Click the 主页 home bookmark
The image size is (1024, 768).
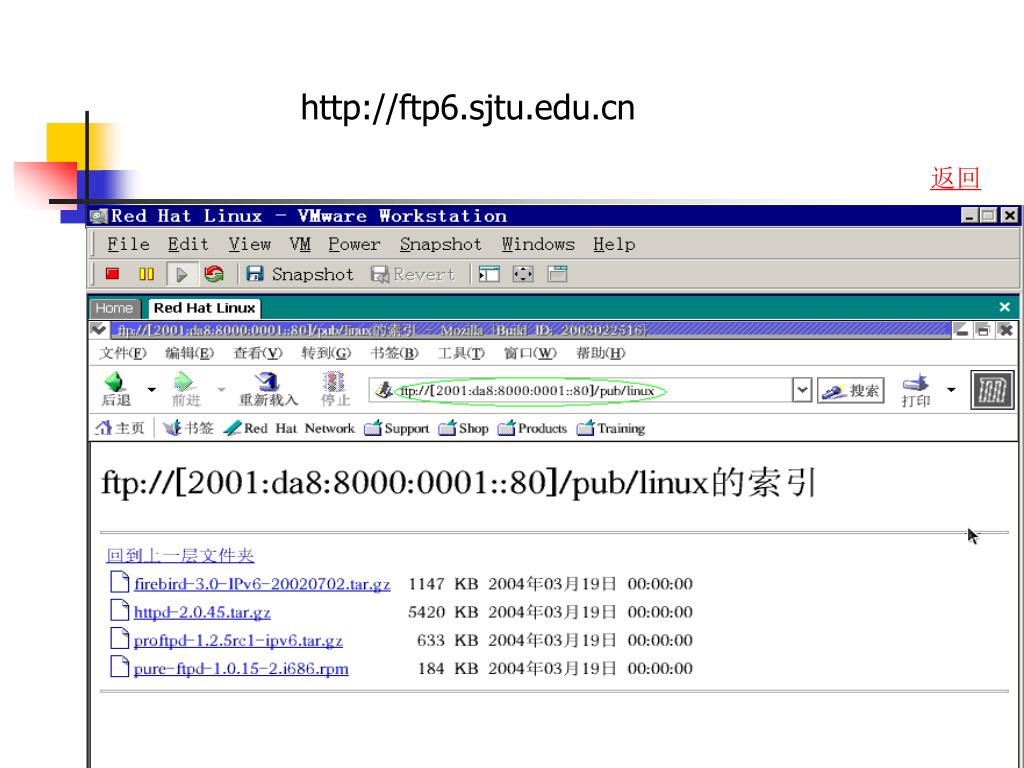(x=120, y=428)
